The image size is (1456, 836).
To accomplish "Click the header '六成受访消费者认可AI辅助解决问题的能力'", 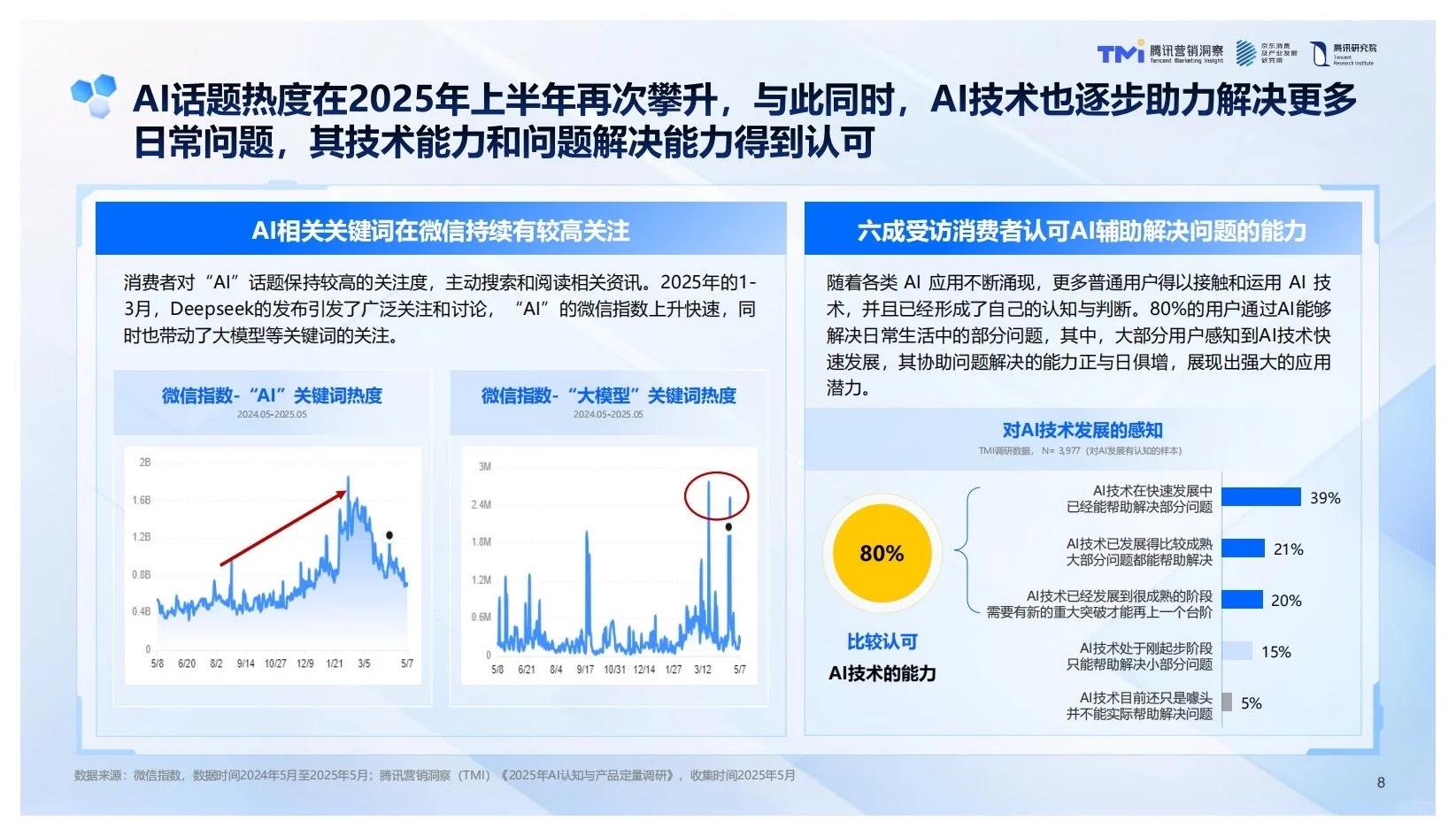I will tap(1082, 231).
